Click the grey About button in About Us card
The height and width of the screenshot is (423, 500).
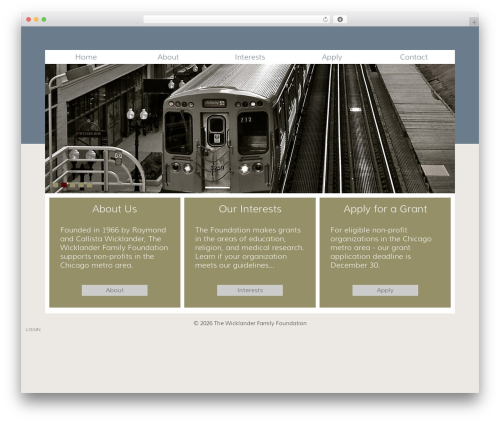(x=115, y=290)
